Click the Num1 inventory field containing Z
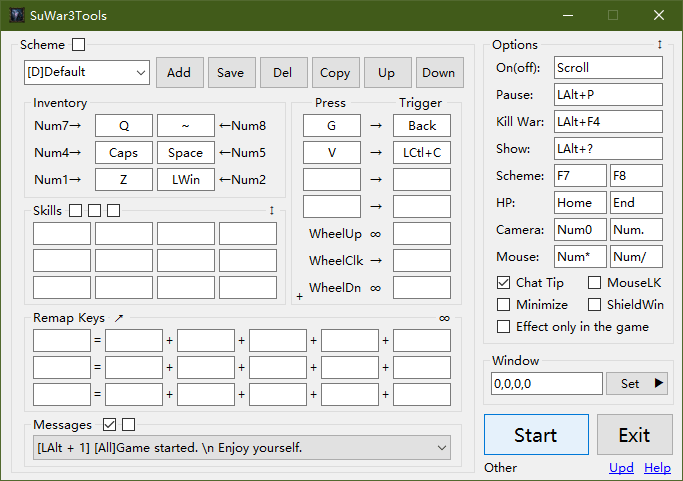This screenshot has height=481, width=683. coord(124,180)
